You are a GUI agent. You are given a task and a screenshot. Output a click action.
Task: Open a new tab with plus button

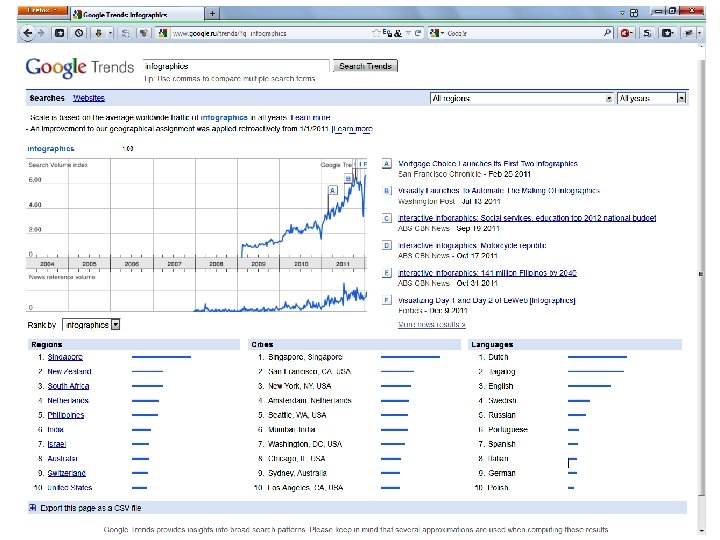(212, 14)
